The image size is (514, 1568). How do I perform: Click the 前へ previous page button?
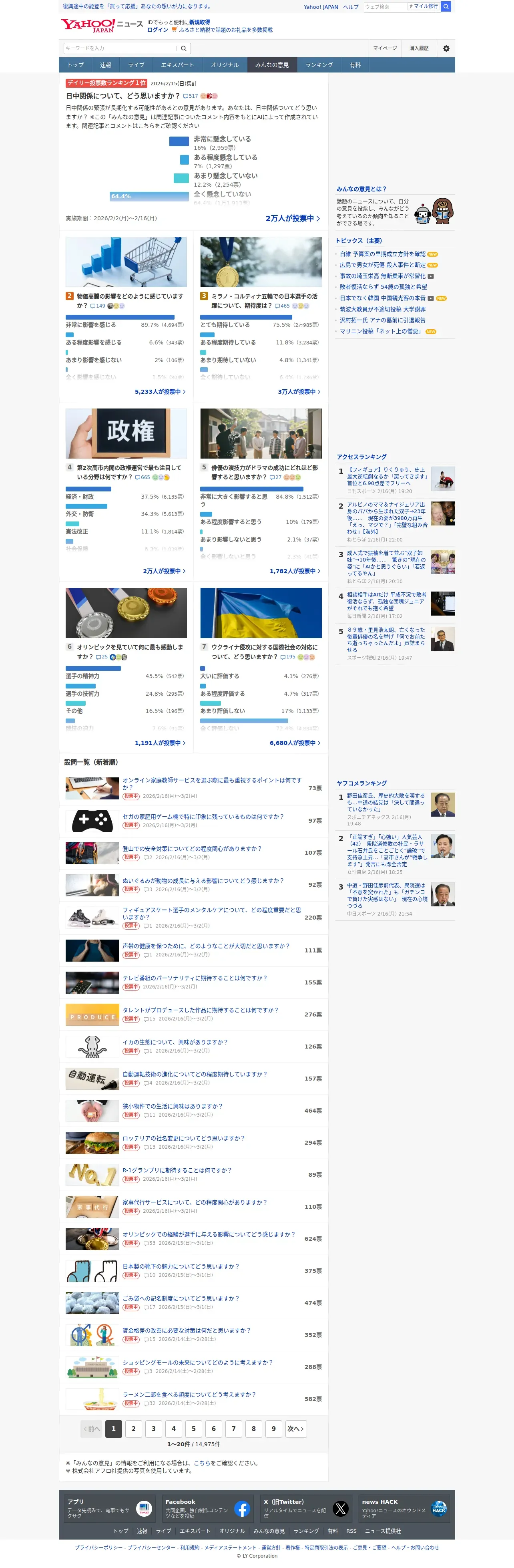91,1429
